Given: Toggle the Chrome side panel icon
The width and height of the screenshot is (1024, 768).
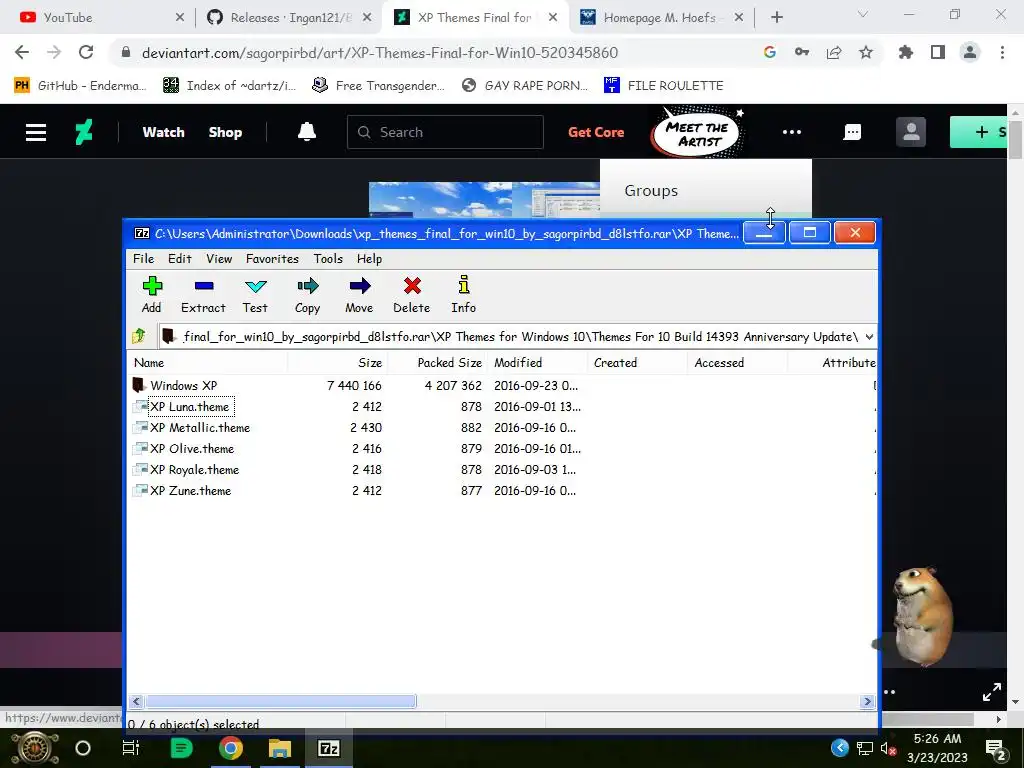Looking at the screenshot, I should click(x=938, y=52).
